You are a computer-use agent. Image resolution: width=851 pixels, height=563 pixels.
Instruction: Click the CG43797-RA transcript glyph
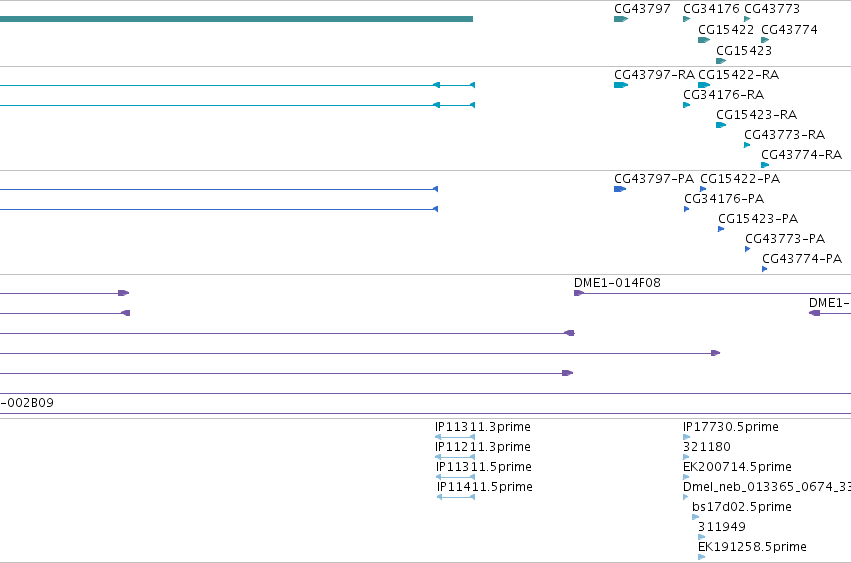coord(621,85)
